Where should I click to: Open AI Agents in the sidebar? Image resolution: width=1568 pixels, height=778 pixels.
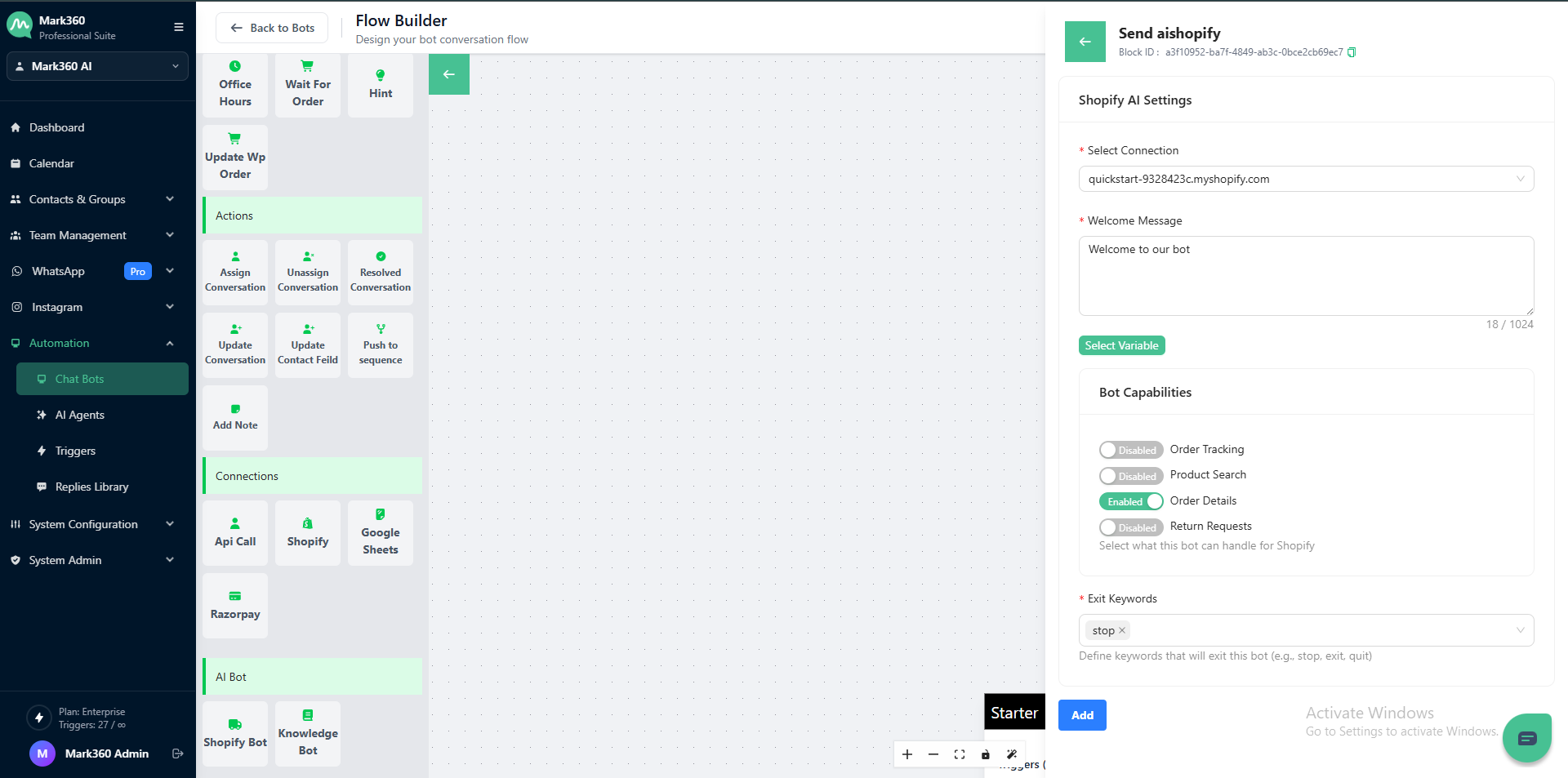[80, 415]
